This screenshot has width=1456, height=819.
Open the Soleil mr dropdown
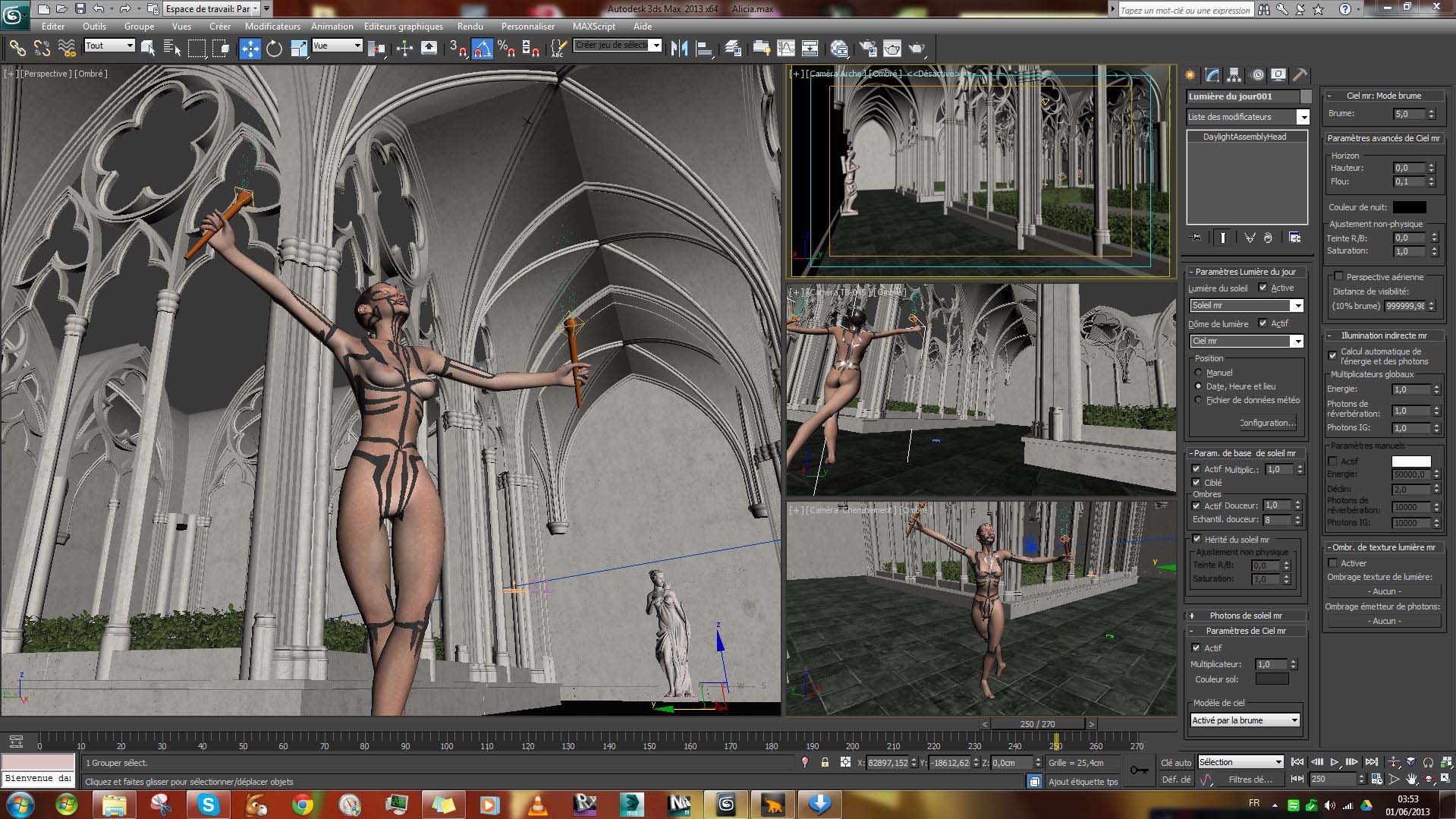point(1246,305)
